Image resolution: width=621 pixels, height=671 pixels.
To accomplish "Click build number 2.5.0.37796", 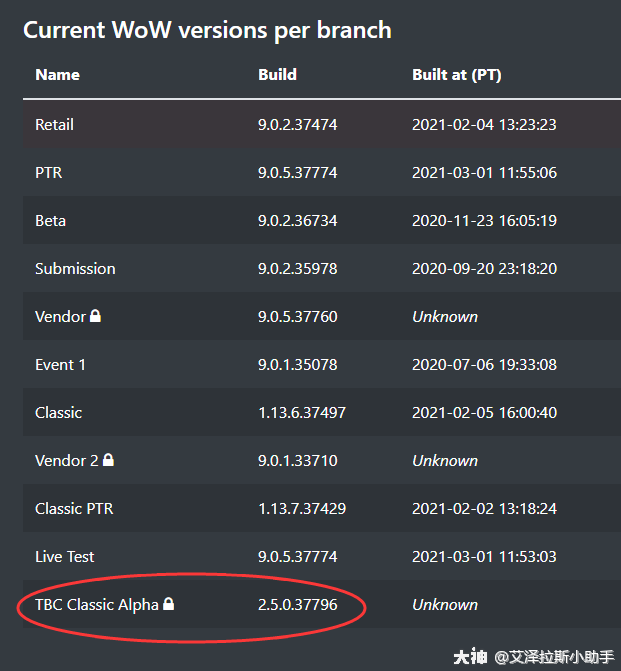I will 298,604.
